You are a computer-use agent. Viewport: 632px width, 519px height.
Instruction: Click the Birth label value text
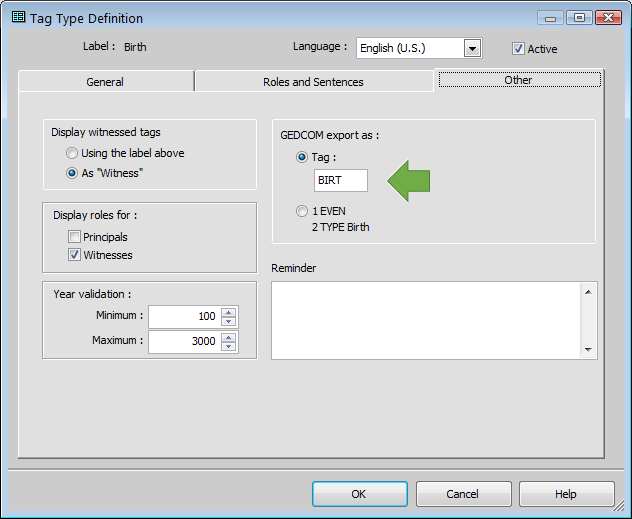(x=135, y=47)
